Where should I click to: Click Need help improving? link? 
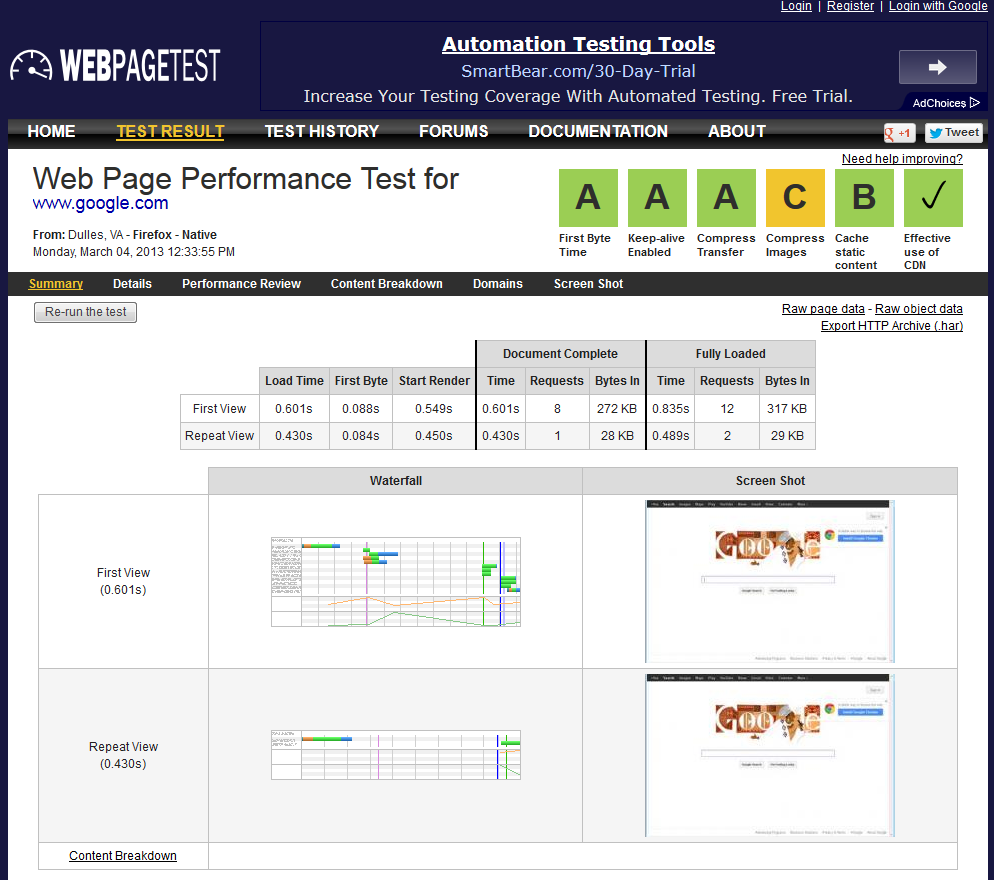click(x=902, y=159)
